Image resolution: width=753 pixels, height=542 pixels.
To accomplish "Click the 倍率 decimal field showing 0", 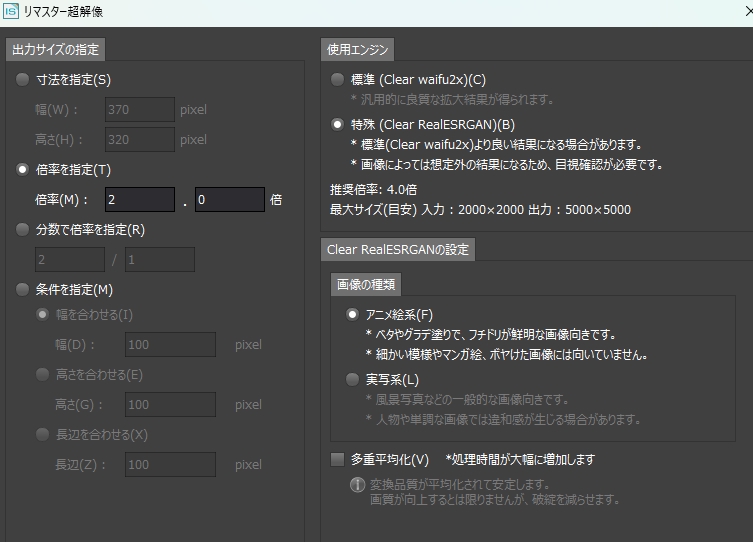I will pos(230,199).
